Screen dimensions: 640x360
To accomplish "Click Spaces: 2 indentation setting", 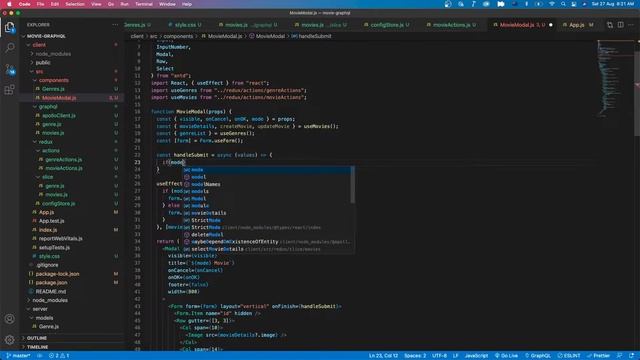I will (415, 356).
